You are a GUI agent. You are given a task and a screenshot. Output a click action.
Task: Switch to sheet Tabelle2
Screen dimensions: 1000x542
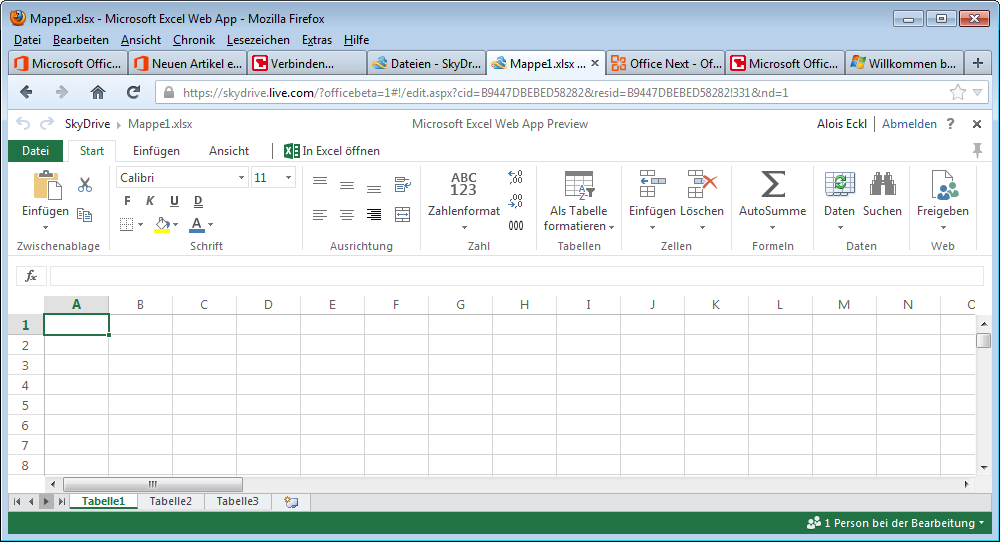[170, 501]
